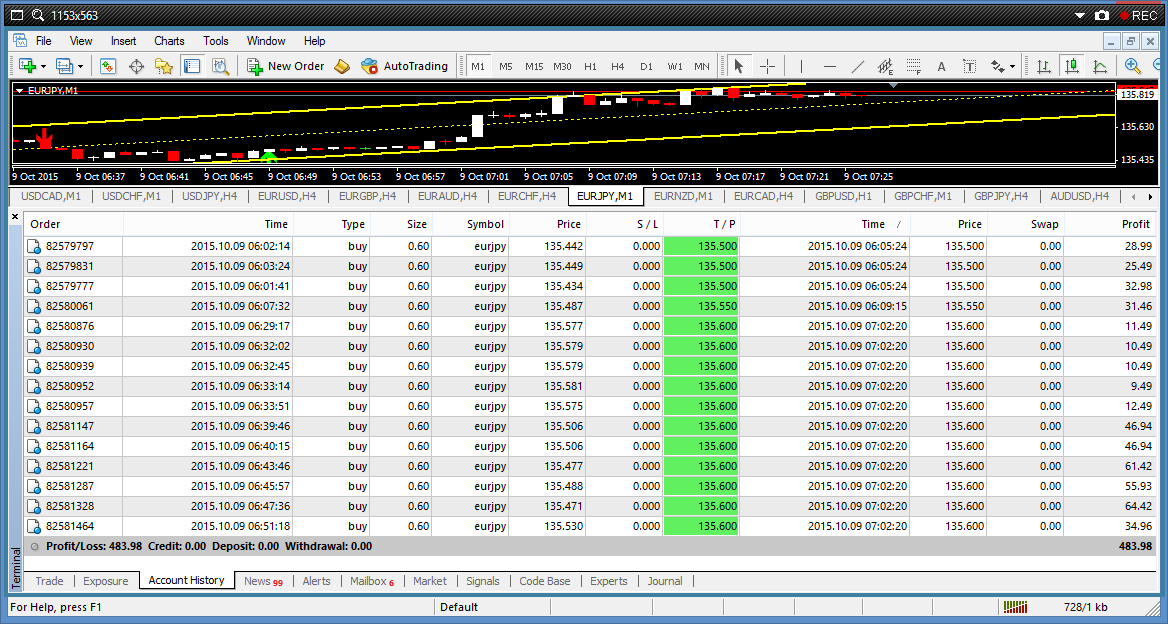Image resolution: width=1168 pixels, height=624 pixels.
Task: Switch to the AUDUSD,H4 chart tab
Action: coord(1079,196)
